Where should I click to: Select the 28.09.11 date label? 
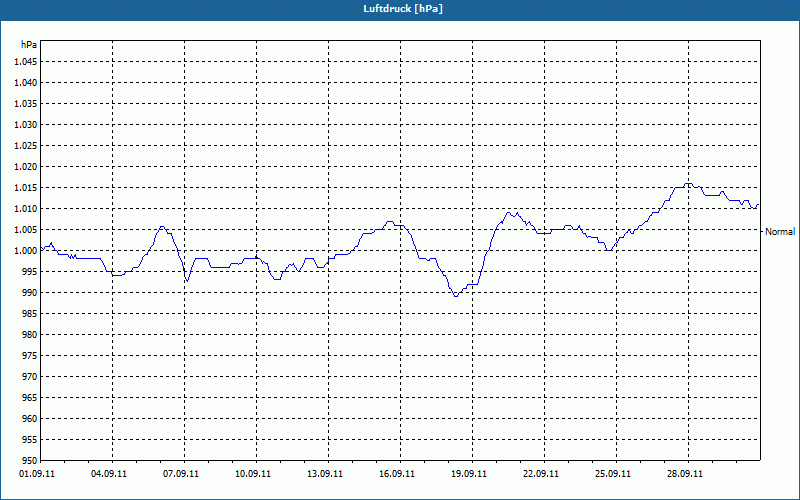[685, 474]
